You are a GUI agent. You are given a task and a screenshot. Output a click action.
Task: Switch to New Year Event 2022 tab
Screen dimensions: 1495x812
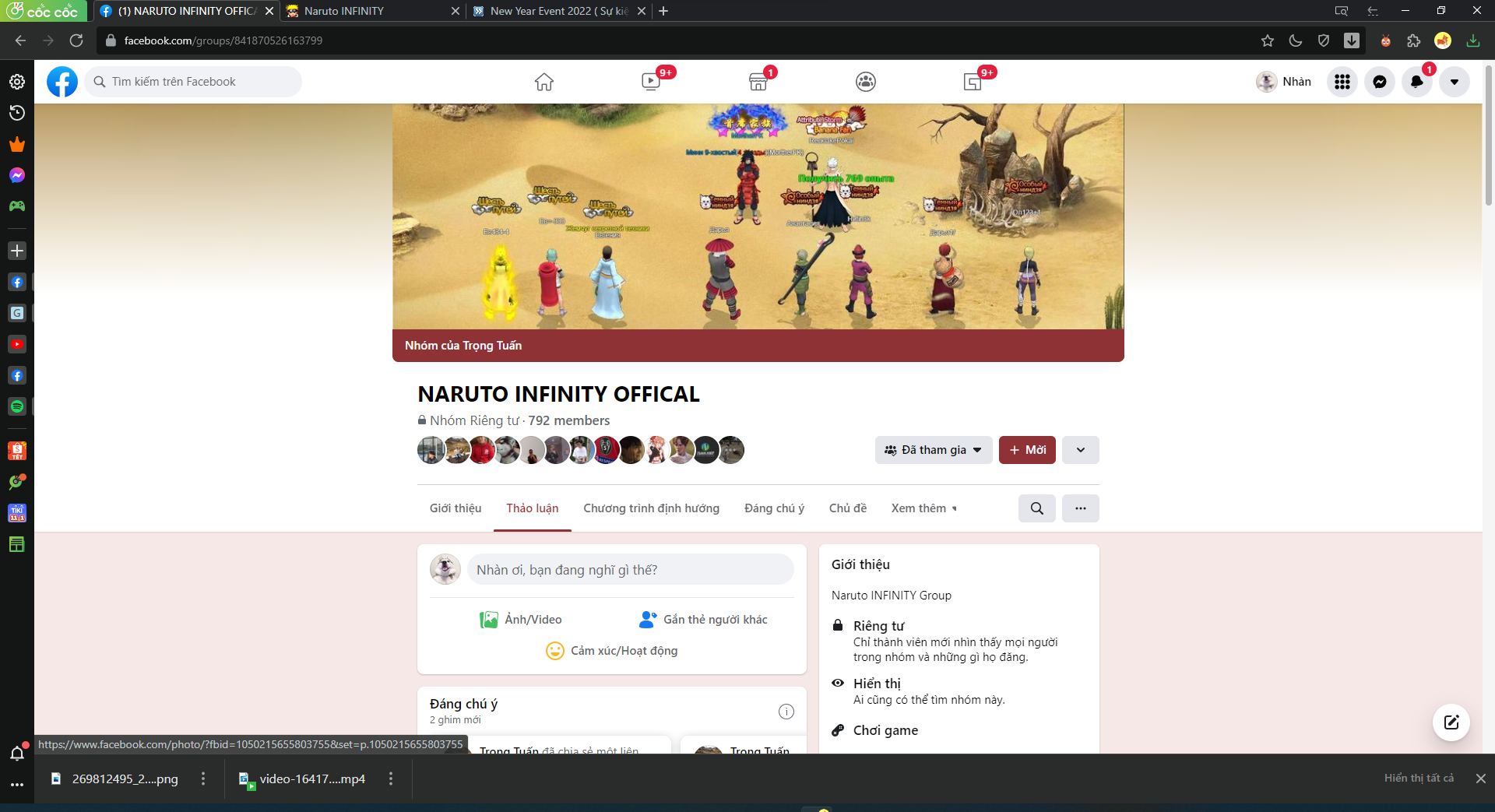click(x=559, y=11)
